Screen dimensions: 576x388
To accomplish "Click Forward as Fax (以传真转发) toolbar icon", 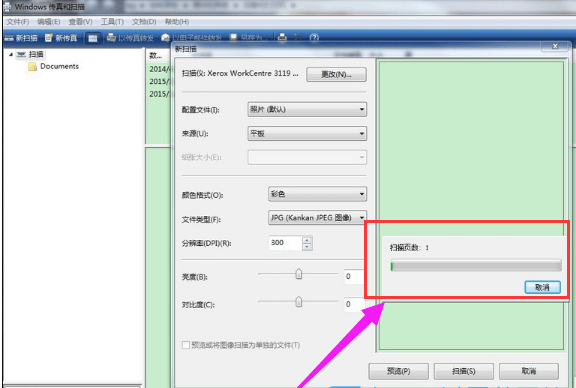I will coord(130,38).
